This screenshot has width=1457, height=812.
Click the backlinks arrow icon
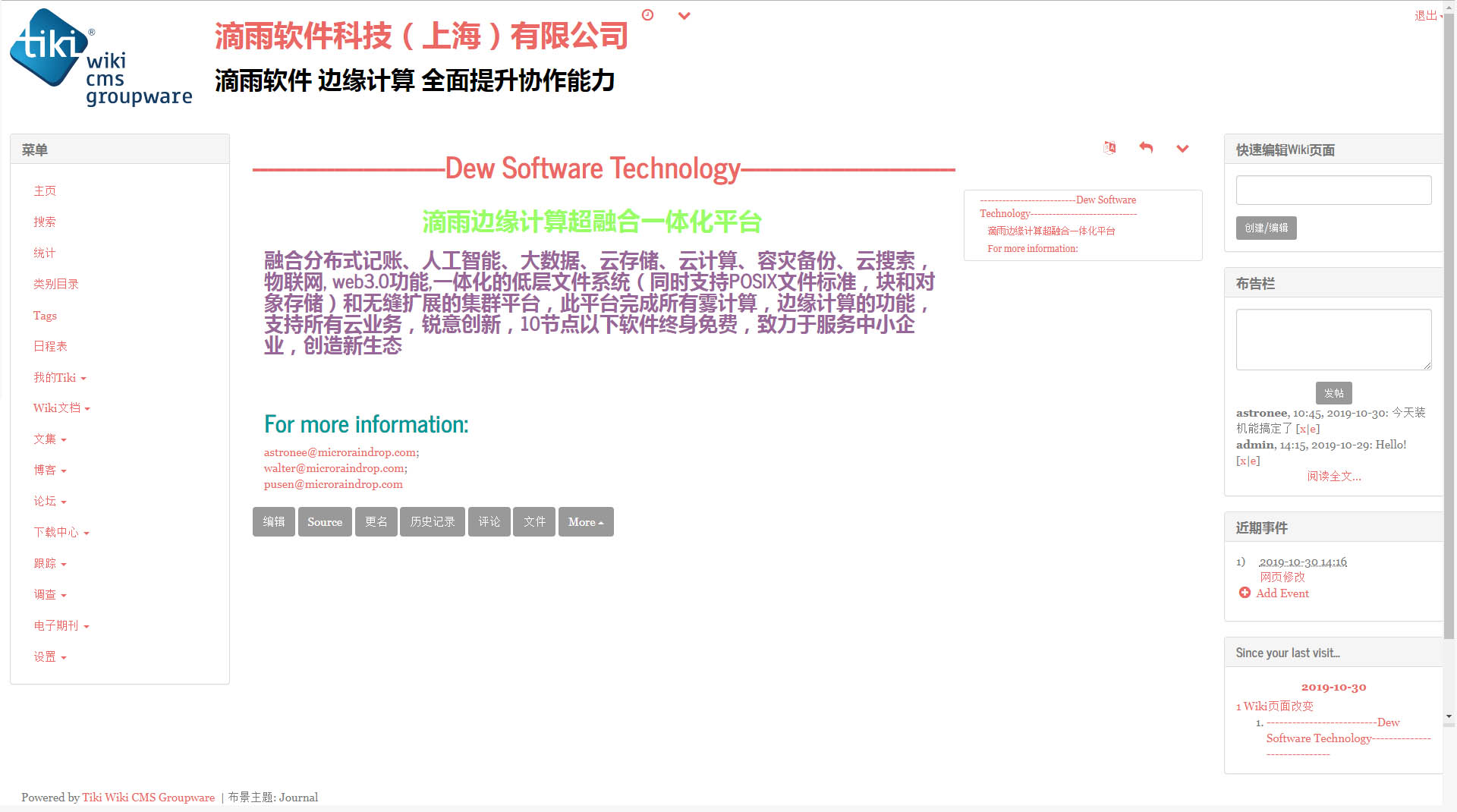[x=1146, y=147]
